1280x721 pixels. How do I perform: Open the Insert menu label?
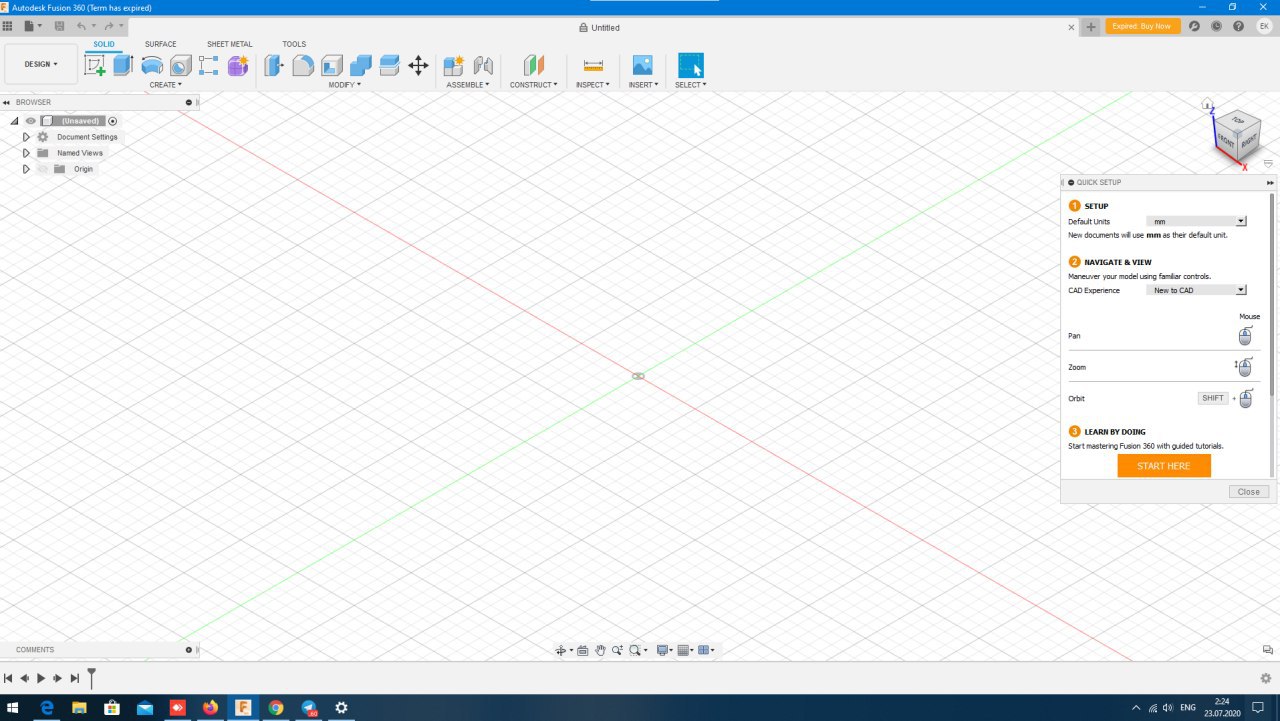(643, 85)
